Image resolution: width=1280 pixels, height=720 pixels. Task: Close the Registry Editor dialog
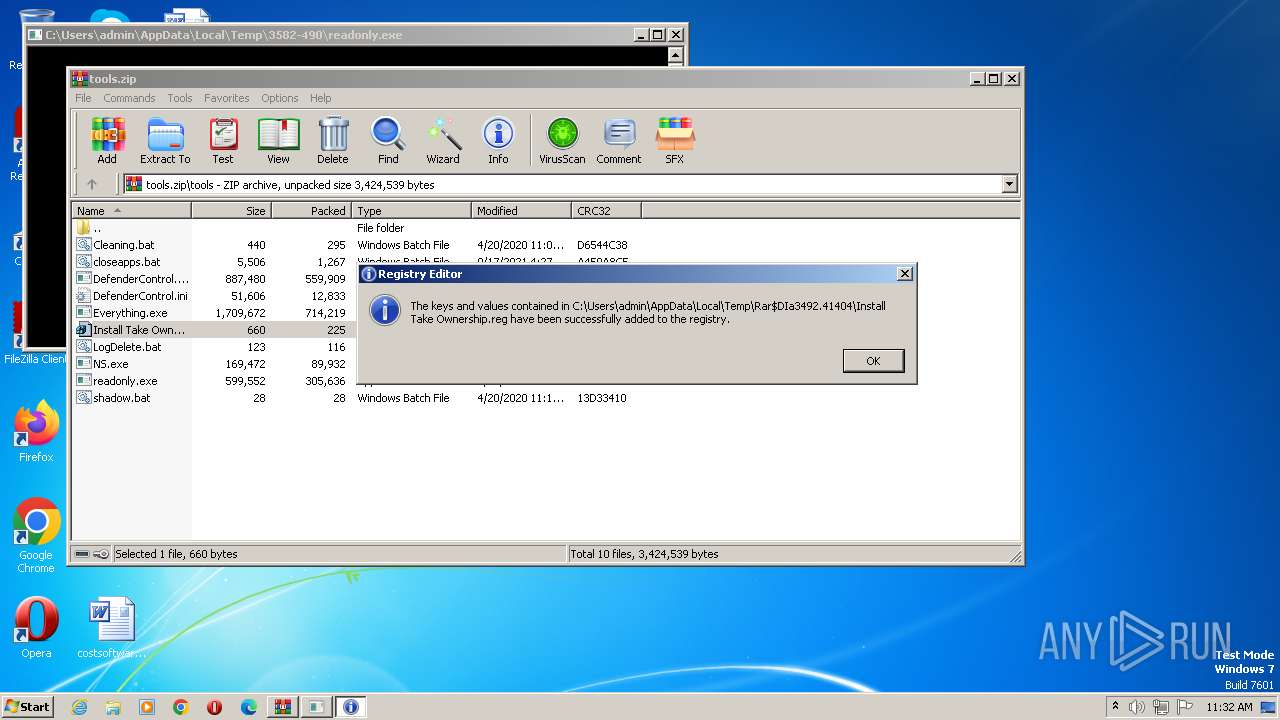(905, 274)
